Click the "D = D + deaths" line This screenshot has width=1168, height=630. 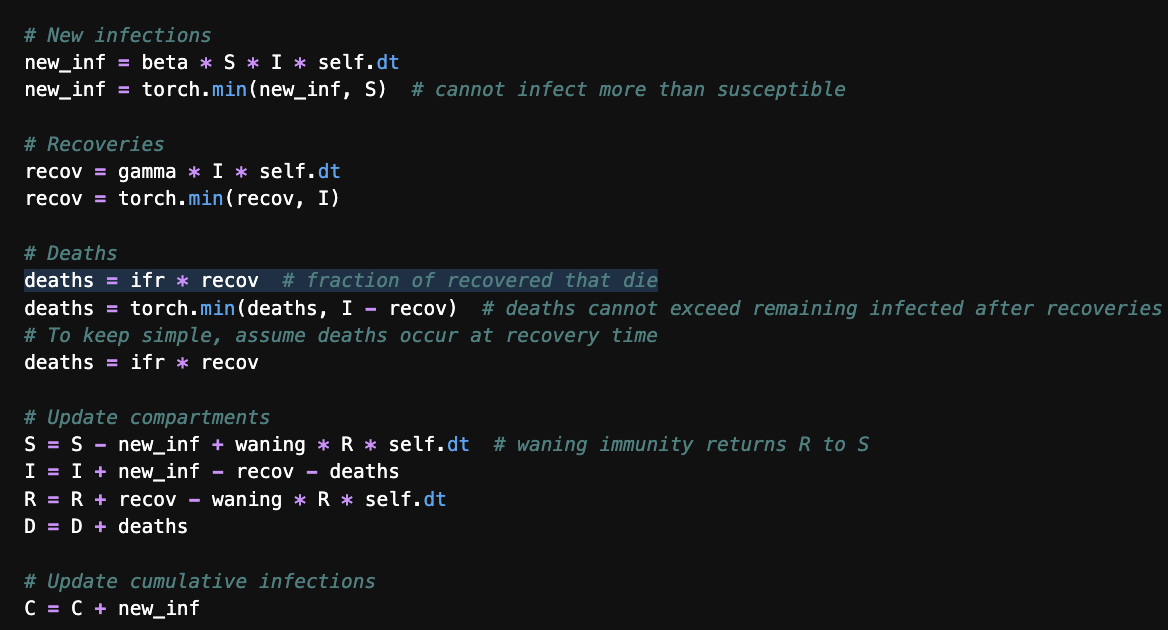pos(106,525)
